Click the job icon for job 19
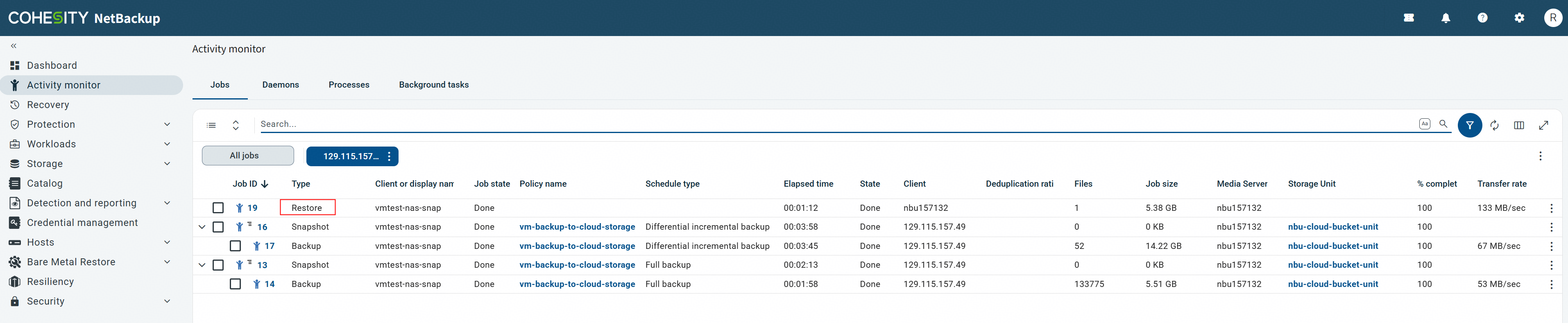This screenshot has width=1568, height=323. click(x=239, y=208)
